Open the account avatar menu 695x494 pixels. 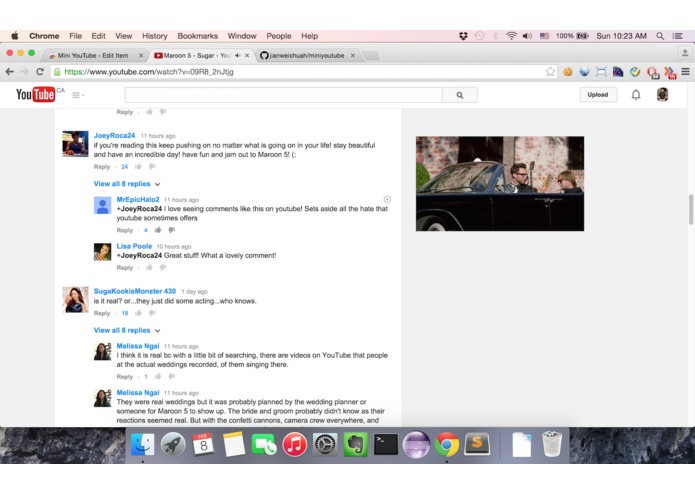663,94
